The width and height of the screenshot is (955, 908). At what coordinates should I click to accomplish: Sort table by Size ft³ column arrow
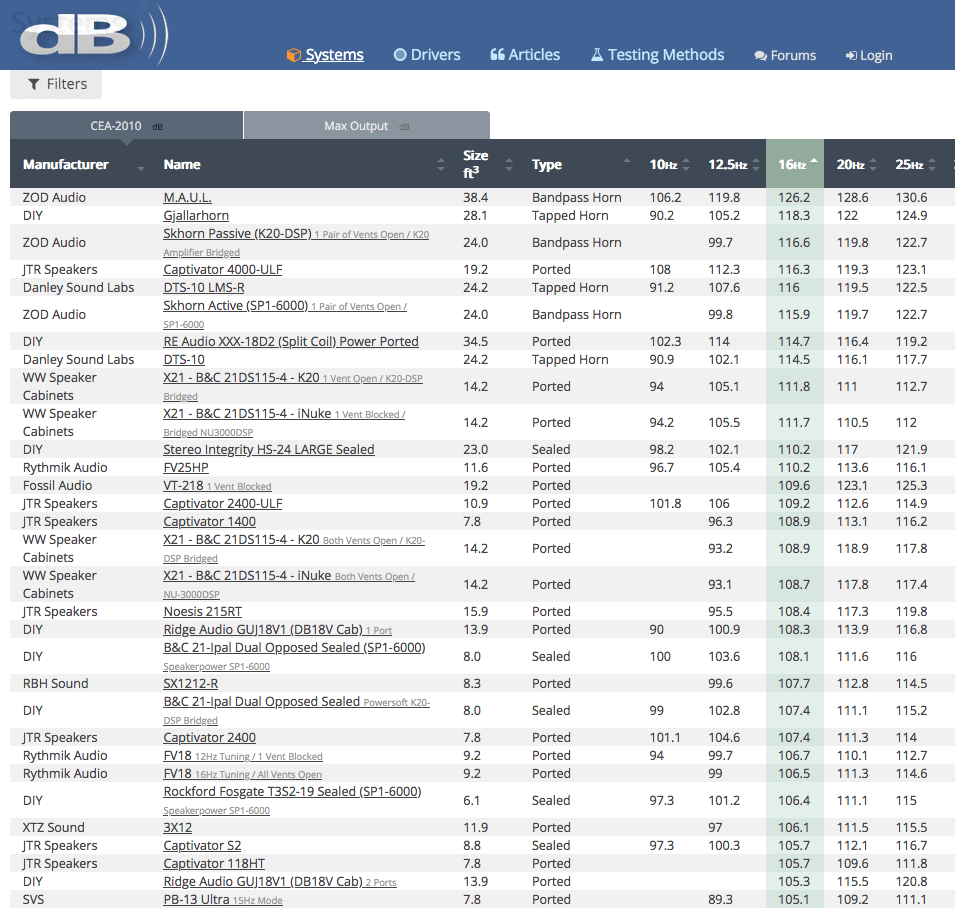pos(509,164)
